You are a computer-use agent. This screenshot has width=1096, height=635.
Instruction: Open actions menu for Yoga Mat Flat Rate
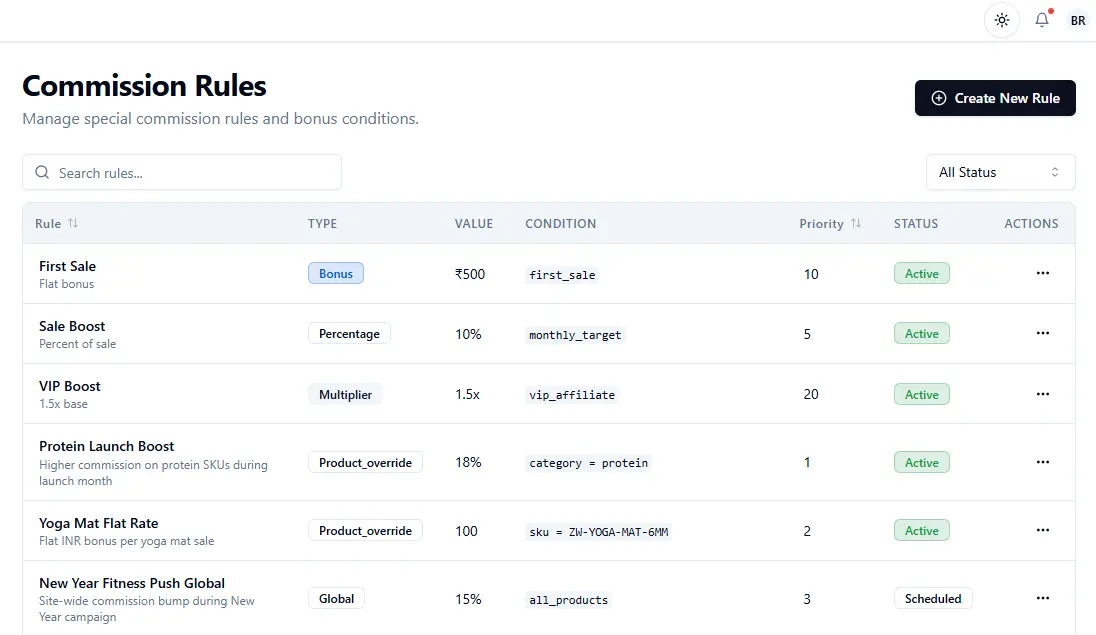1042,530
